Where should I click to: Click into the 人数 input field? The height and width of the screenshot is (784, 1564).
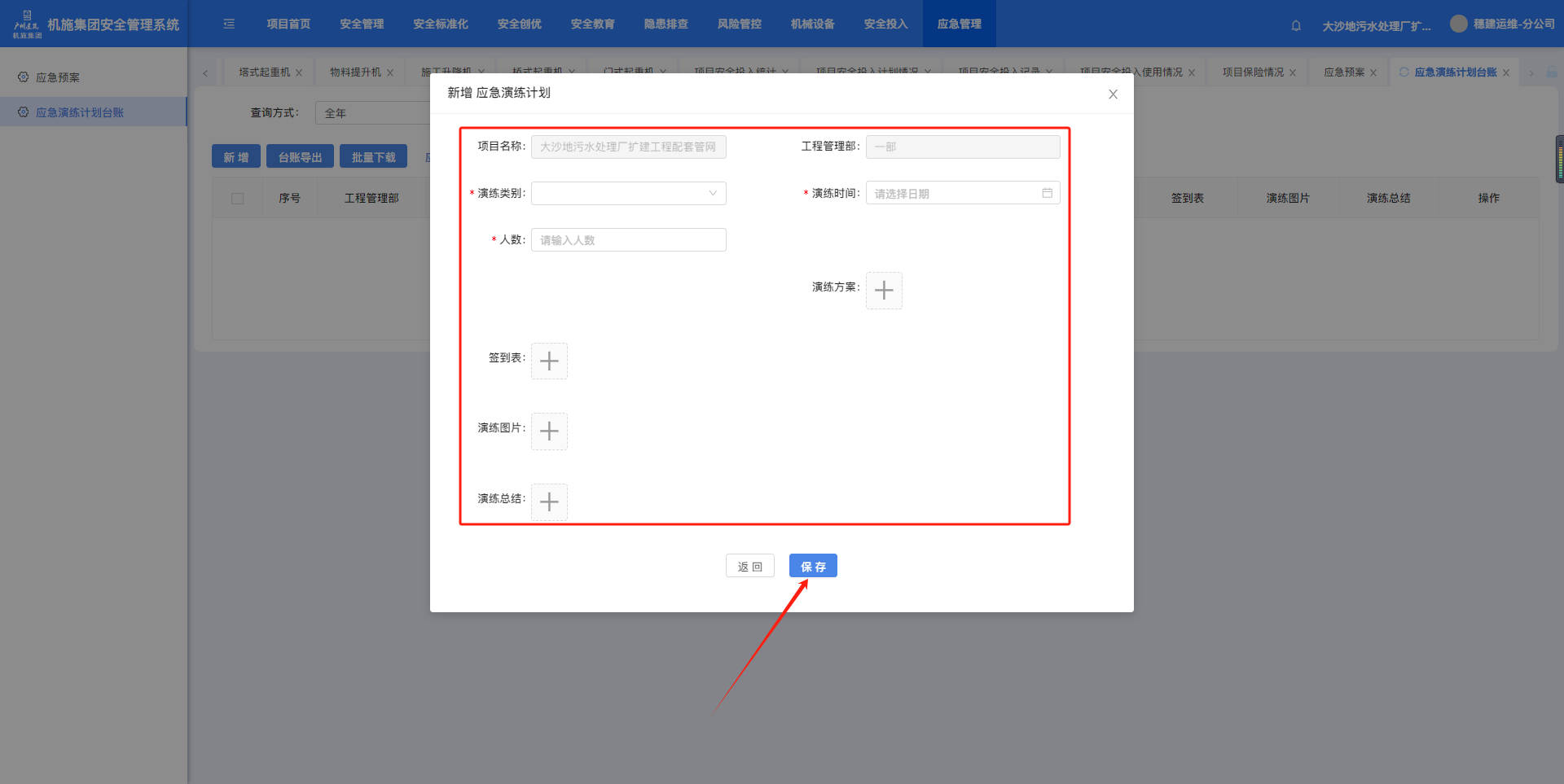pos(628,240)
